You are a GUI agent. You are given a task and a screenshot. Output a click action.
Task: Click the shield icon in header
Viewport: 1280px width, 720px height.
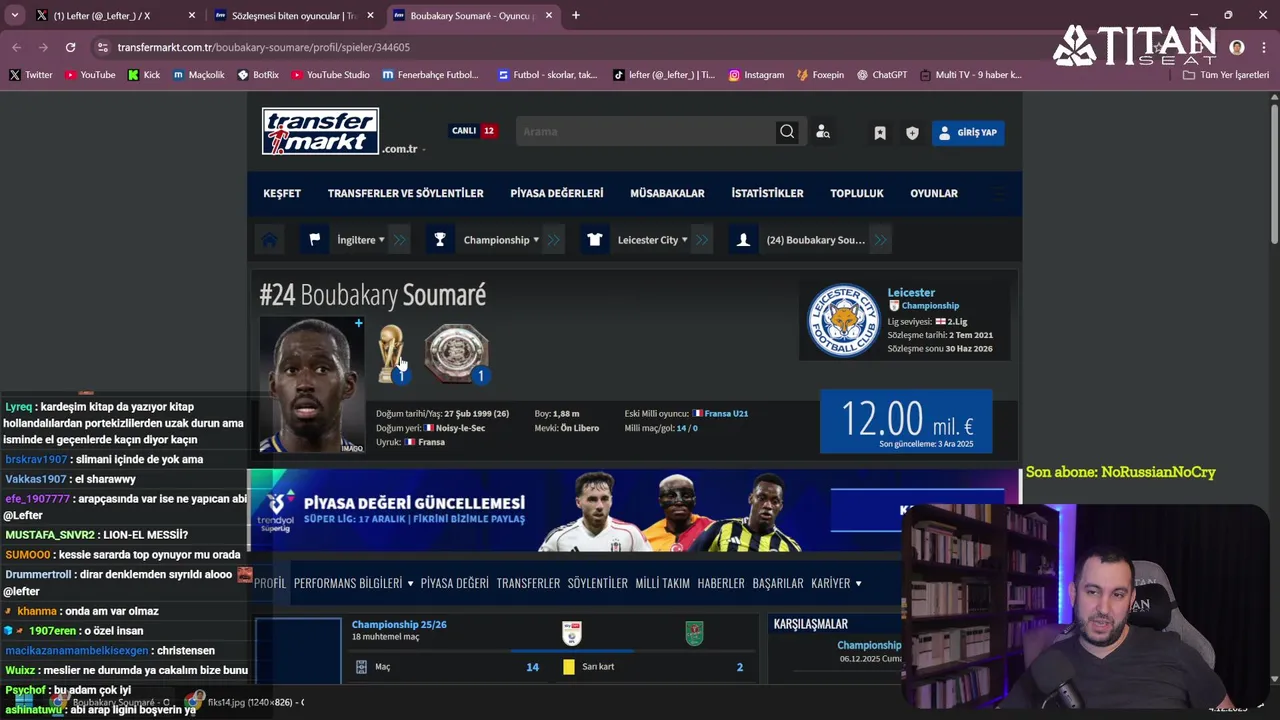(912, 133)
